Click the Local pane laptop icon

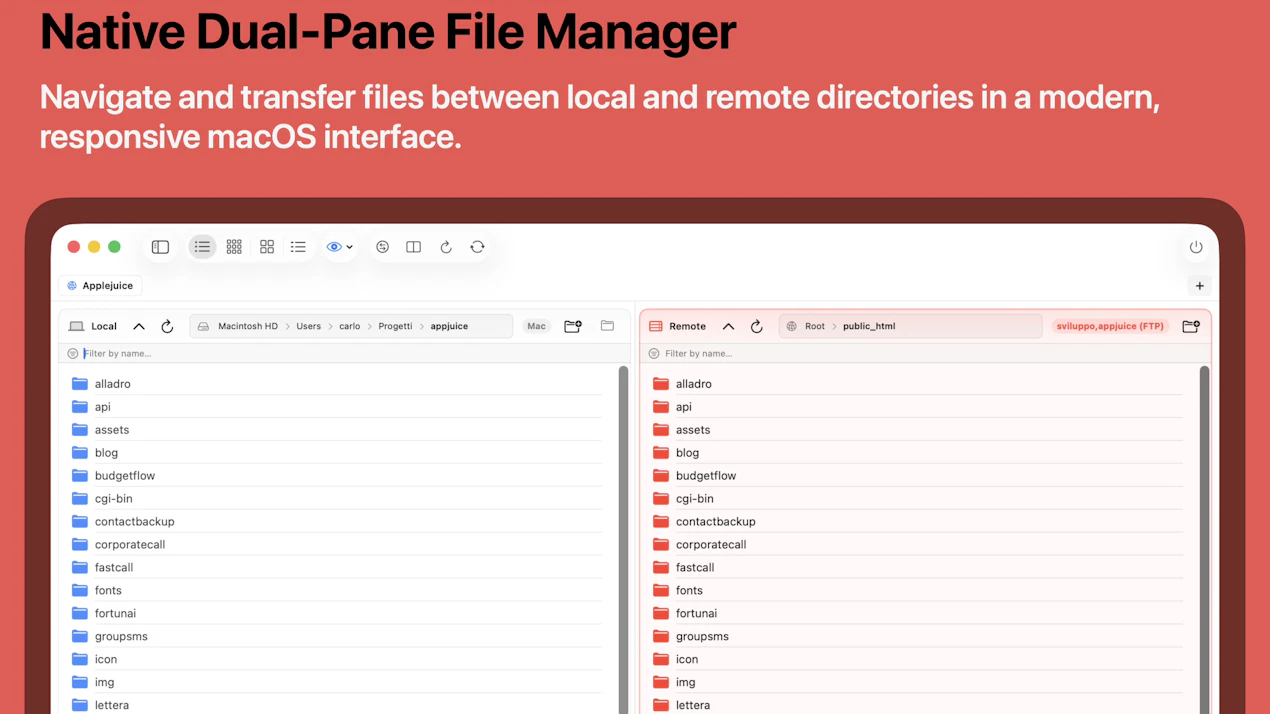click(x=76, y=326)
